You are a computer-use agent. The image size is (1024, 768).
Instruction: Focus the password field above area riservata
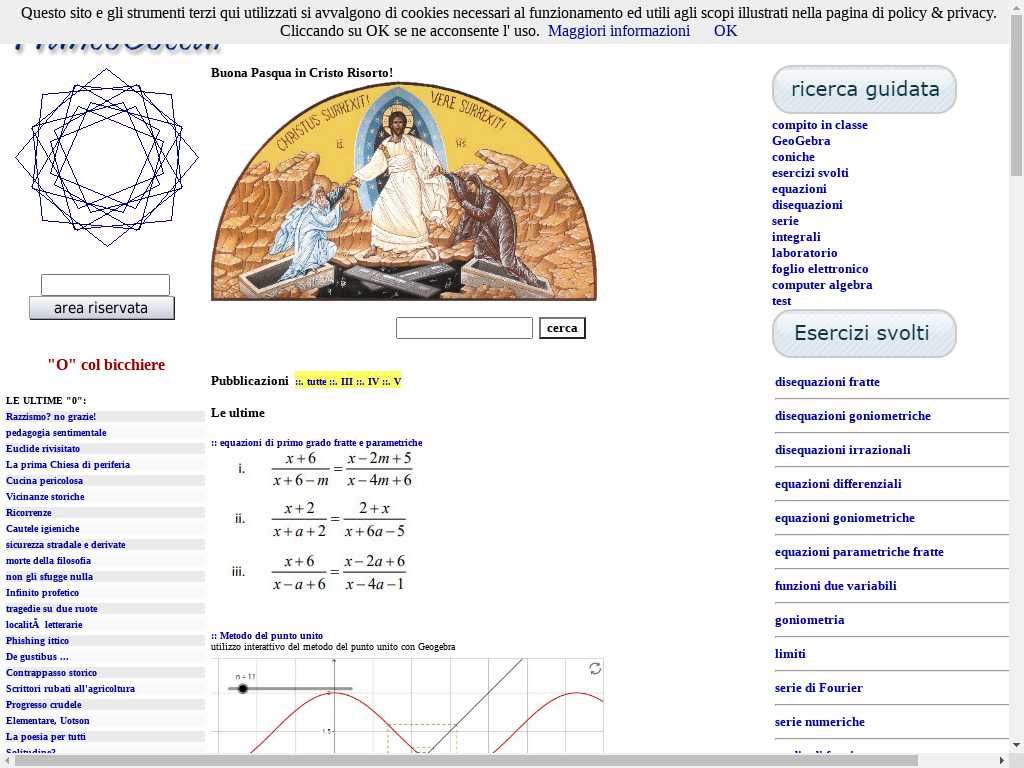point(105,285)
